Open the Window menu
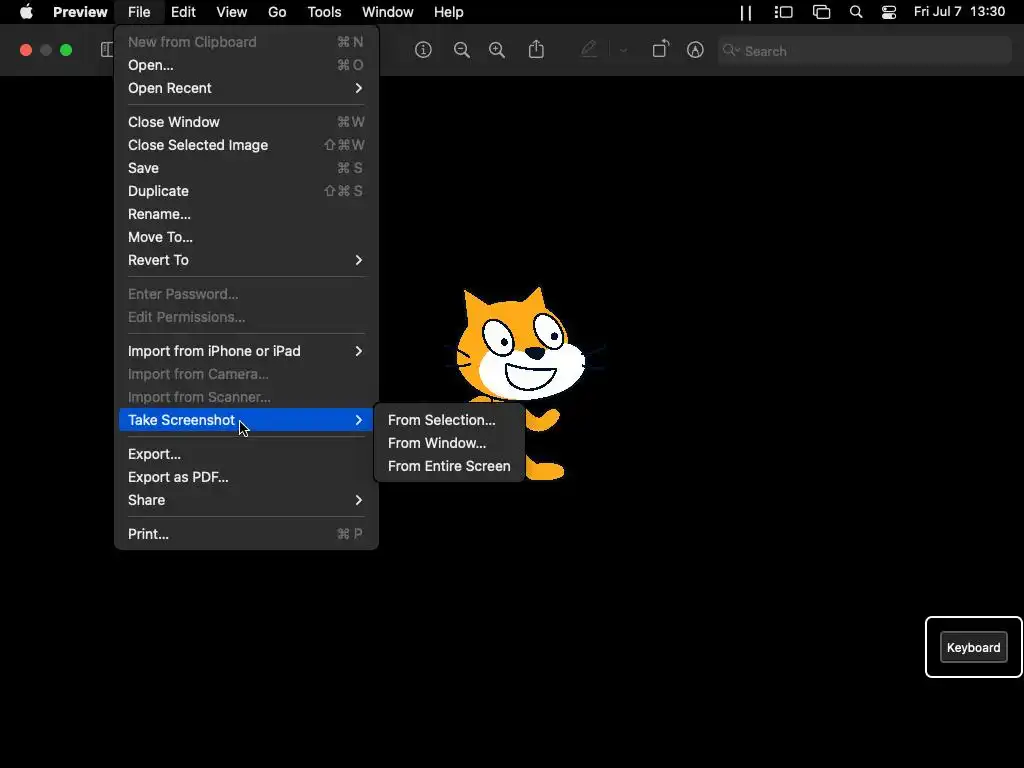 (388, 12)
